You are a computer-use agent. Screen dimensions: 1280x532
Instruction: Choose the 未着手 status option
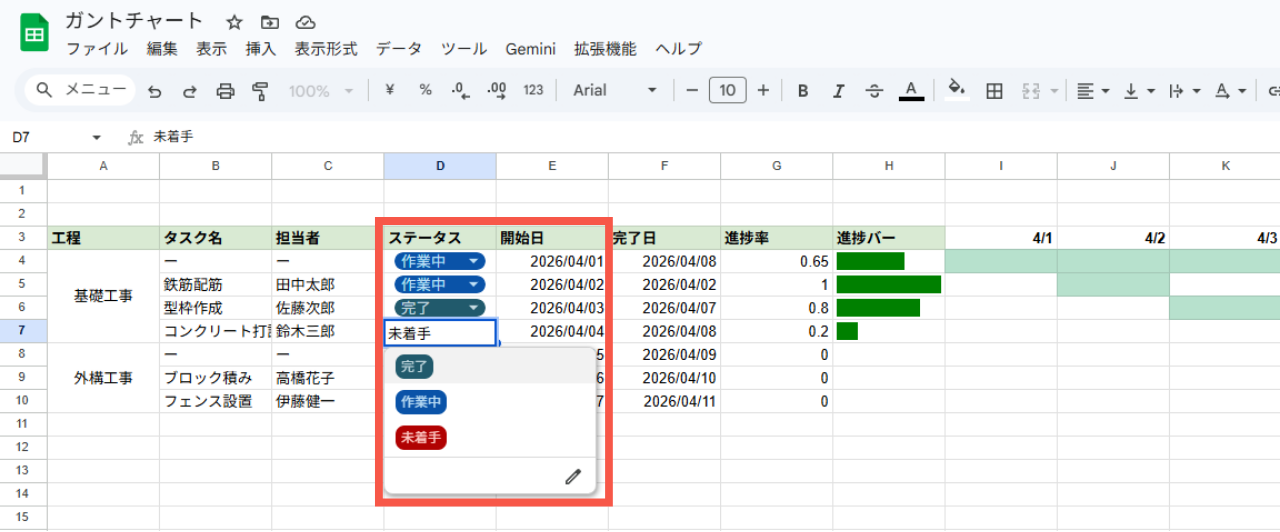pos(421,438)
